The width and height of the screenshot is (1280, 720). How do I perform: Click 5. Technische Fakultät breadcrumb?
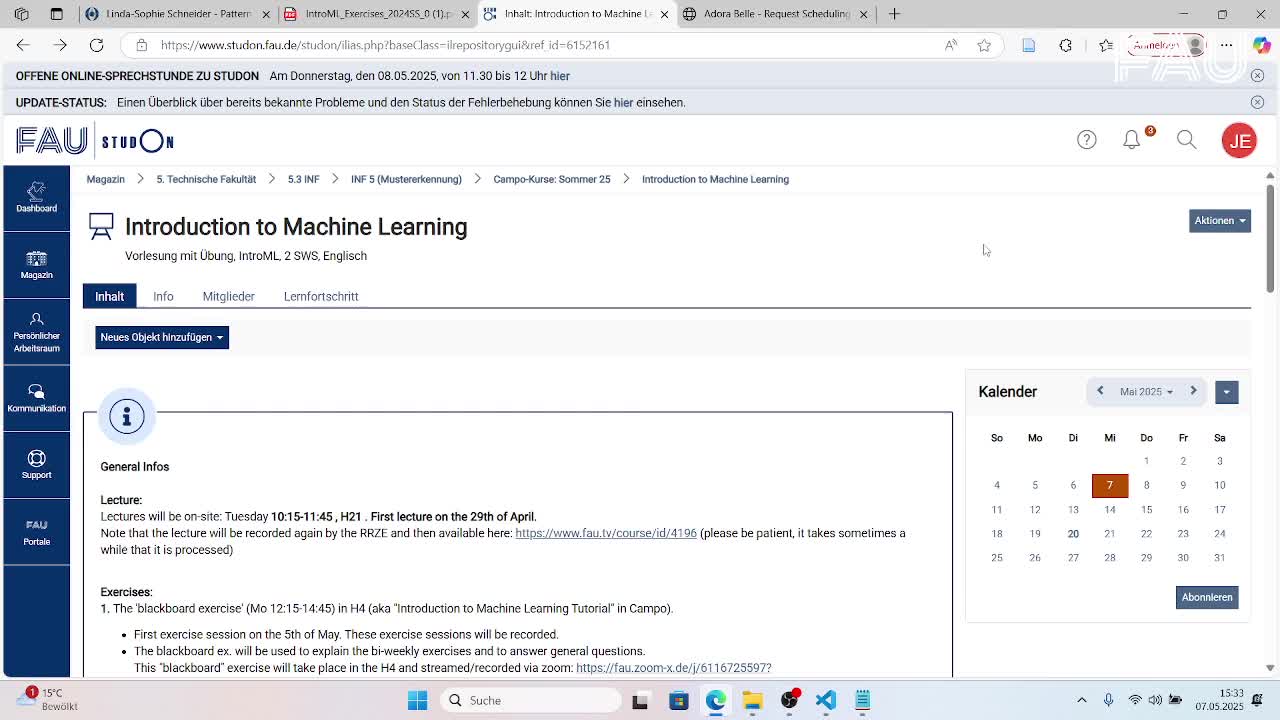click(206, 179)
